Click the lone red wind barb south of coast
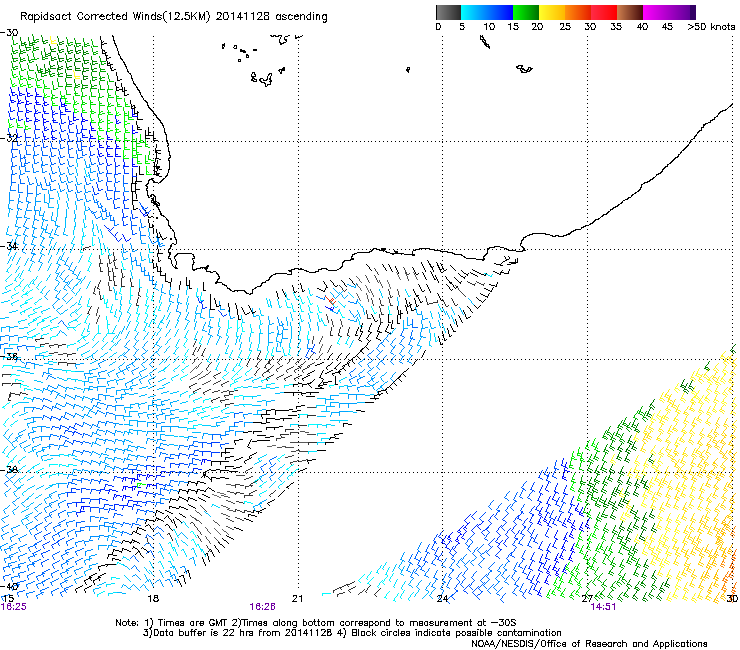740x650 pixels. pyautogui.click(x=330, y=300)
